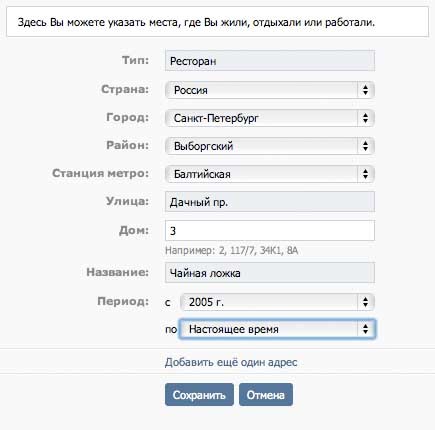The image size is (435, 430).
Task: Open the end period dropdown Настоящее время
Action: pyautogui.click(x=277, y=329)
